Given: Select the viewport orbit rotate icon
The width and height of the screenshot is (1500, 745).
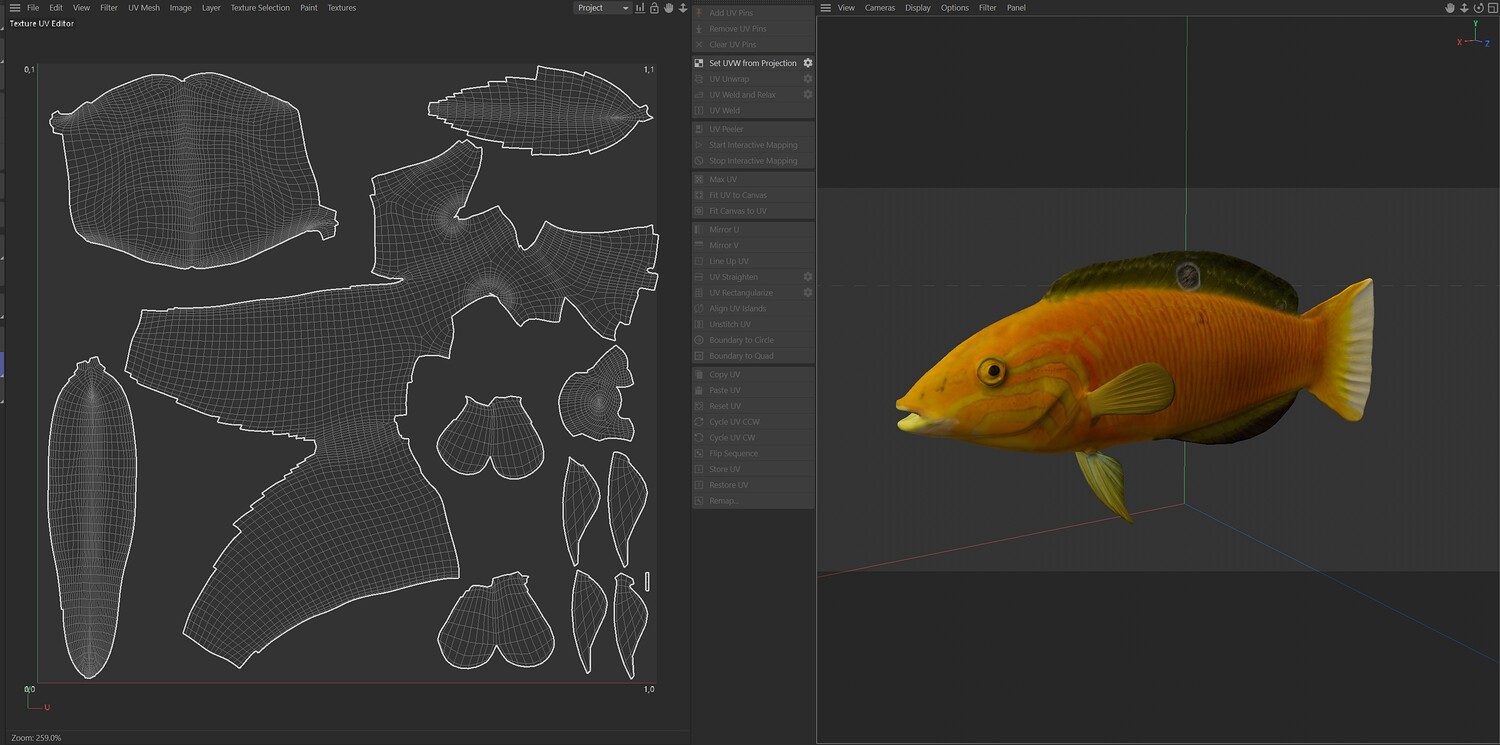Looking at the screenshot, I should click(x=1478, y=8).
